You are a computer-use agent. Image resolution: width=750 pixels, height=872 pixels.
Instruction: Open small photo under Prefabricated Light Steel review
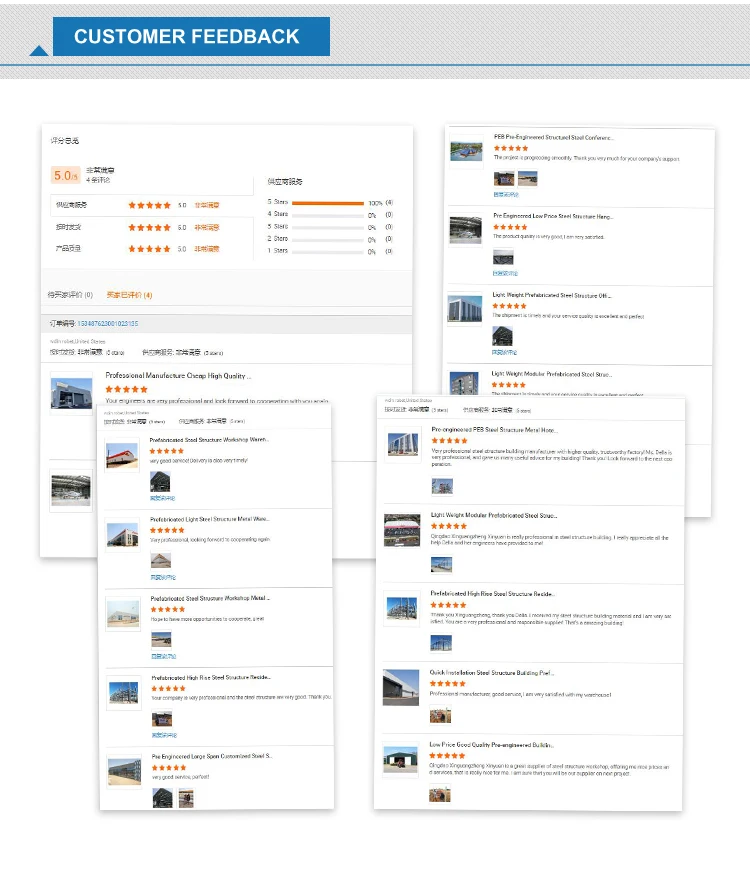tap(160, 562)
